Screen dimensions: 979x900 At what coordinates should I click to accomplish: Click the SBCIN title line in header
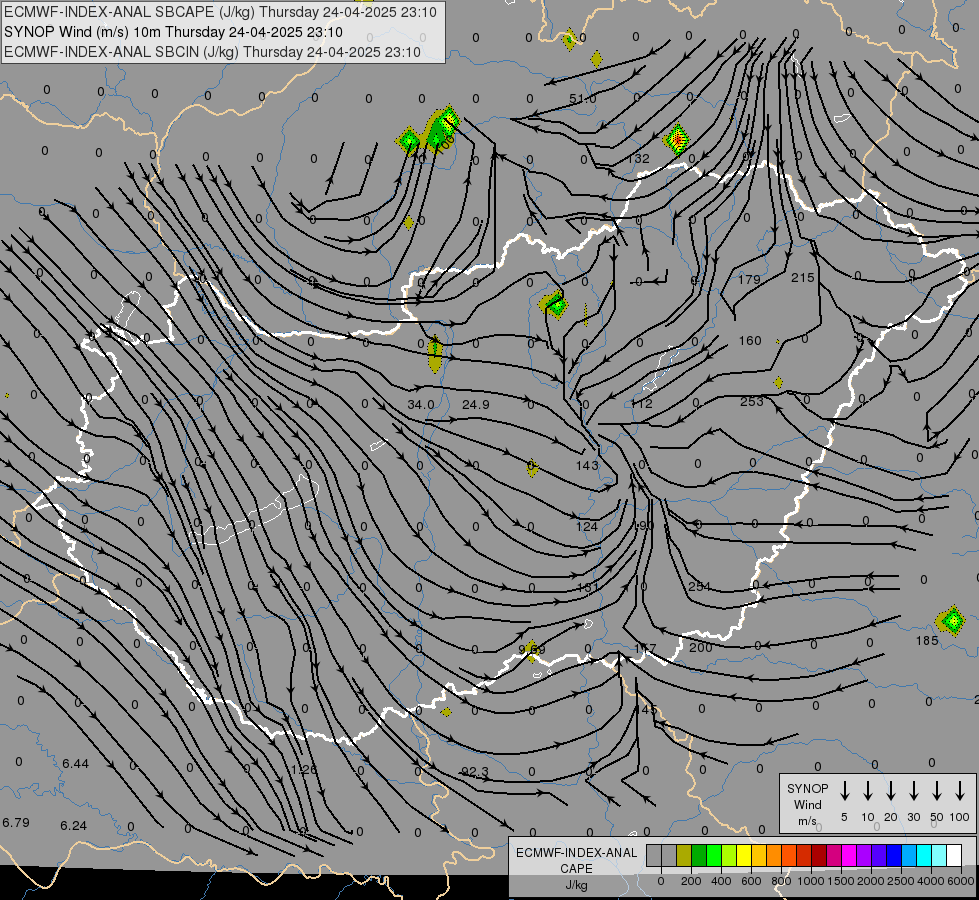[212, 52]
